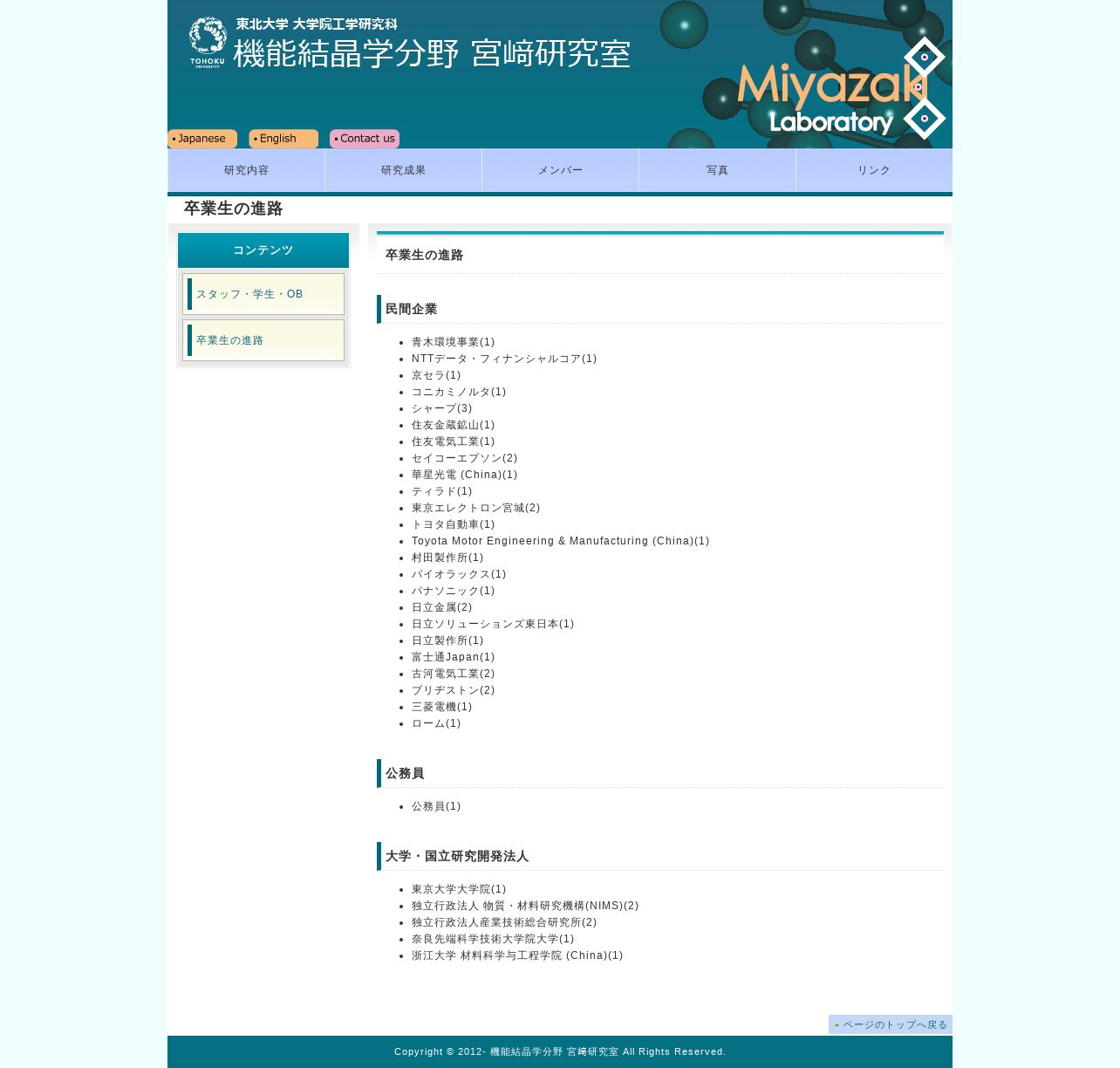Click the footer copyright text
The image size is (1120, 1068).
[x=560, y=1051]
